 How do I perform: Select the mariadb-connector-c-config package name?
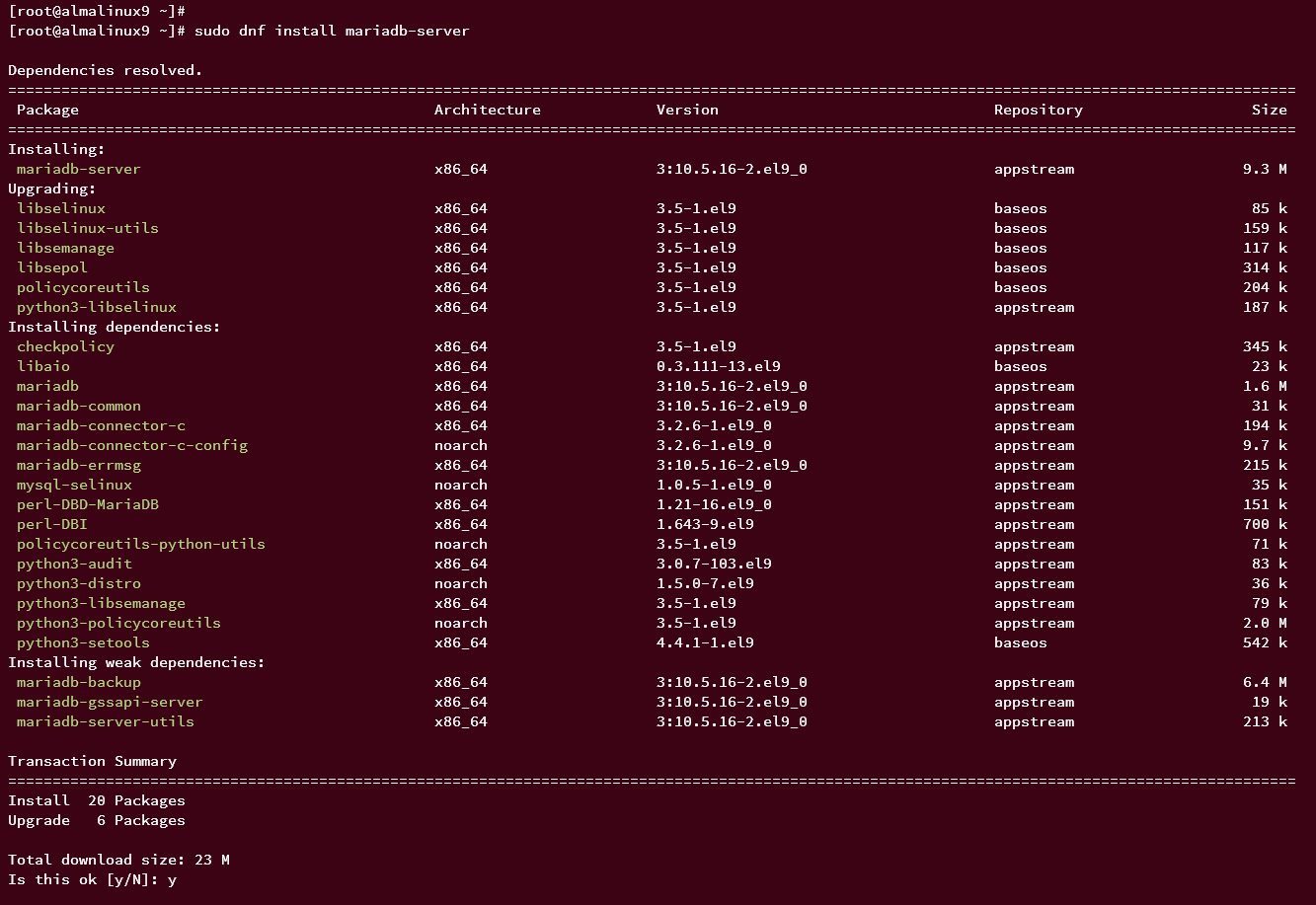click(x=132, y=445)
